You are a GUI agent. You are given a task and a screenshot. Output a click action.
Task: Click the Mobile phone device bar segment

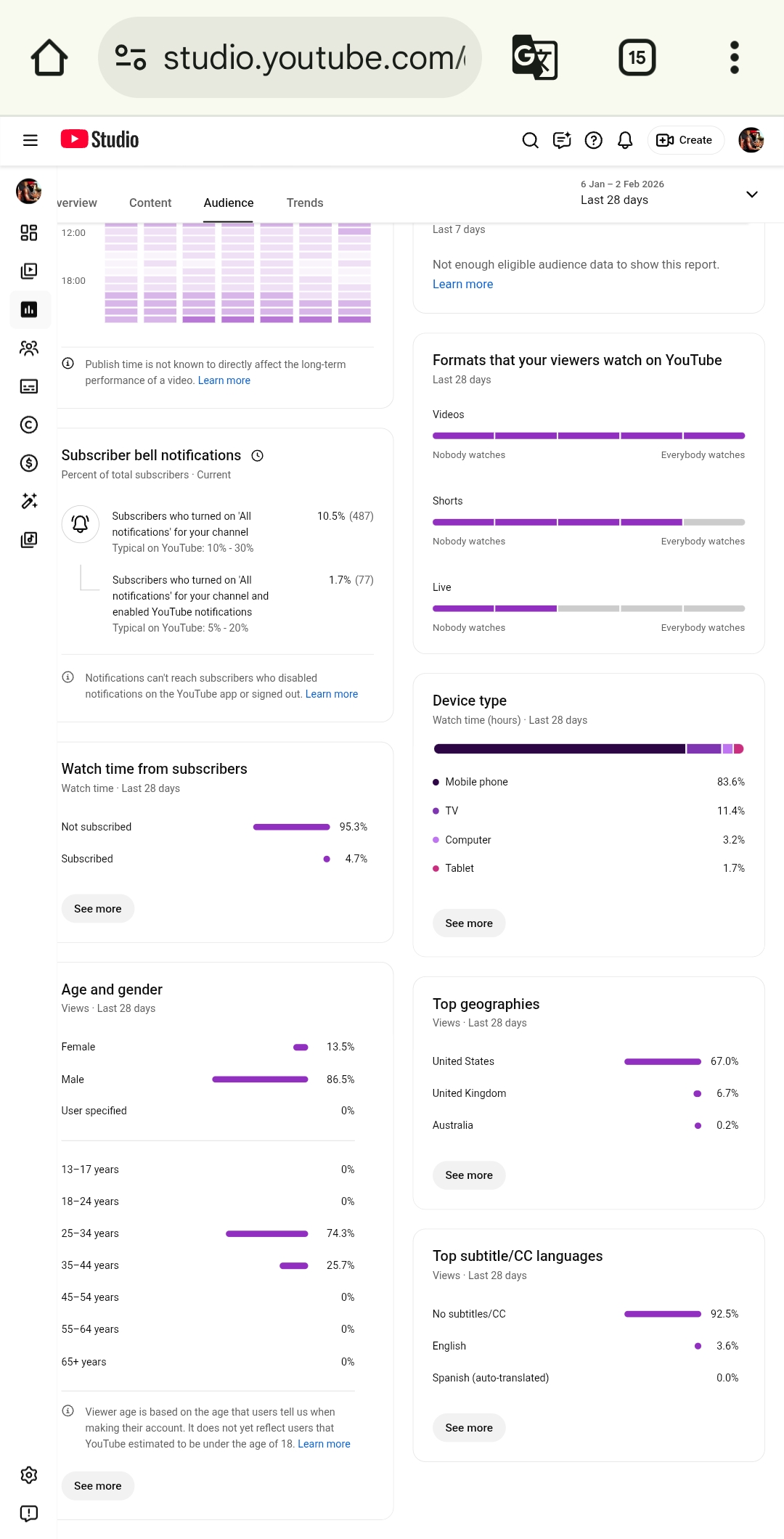pyautogui.click(x=559, y=748)
